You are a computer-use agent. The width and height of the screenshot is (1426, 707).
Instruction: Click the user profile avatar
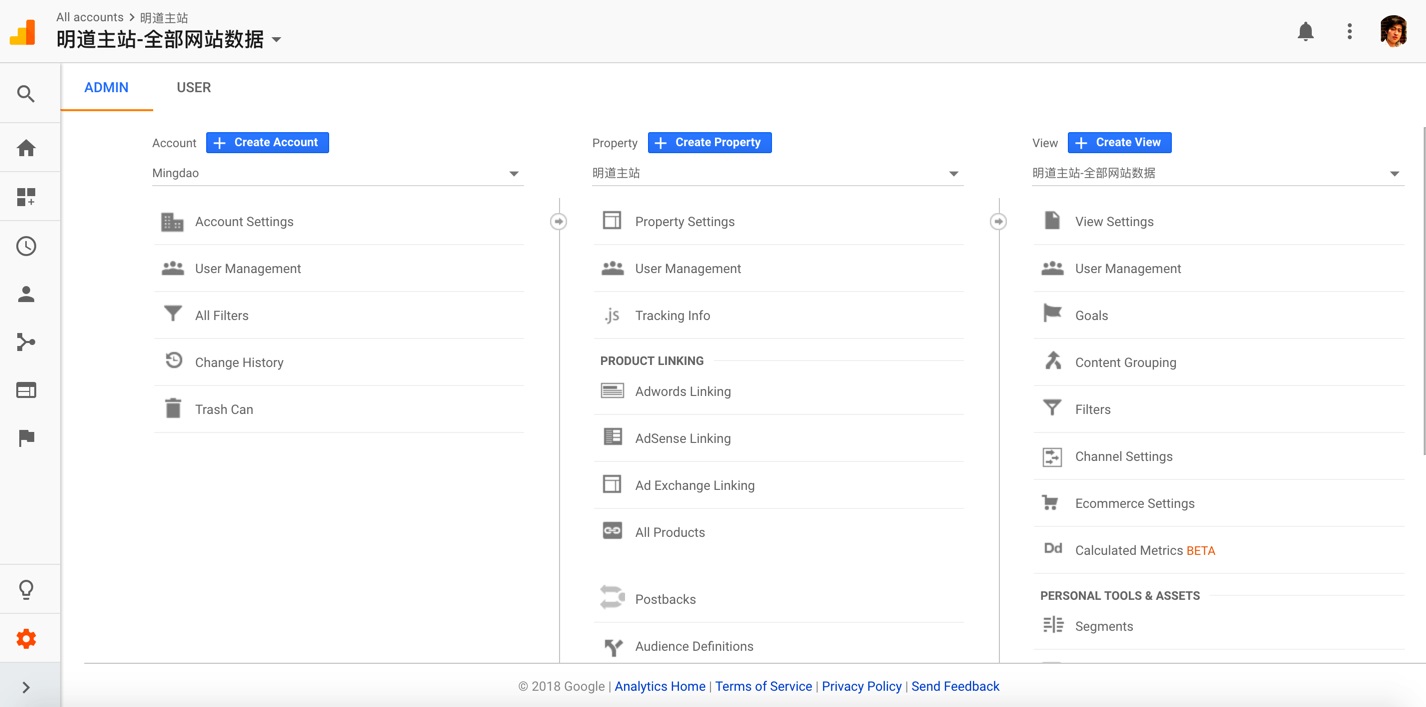coord(1393,31)
